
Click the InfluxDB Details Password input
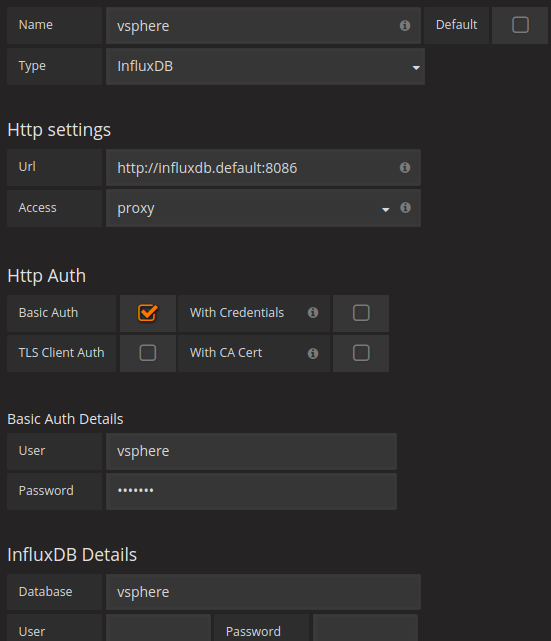(365, 628)
